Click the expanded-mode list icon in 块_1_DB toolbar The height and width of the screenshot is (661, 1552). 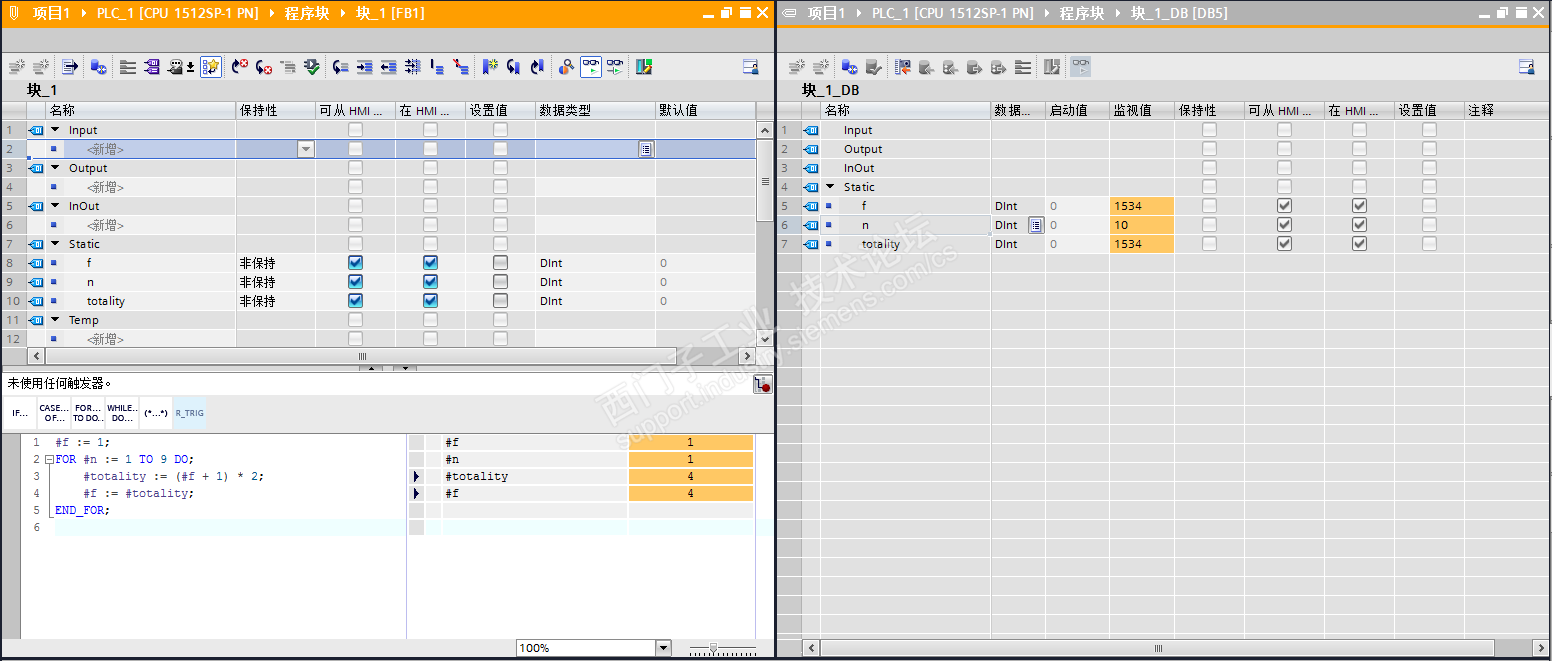click(1022, 67)
